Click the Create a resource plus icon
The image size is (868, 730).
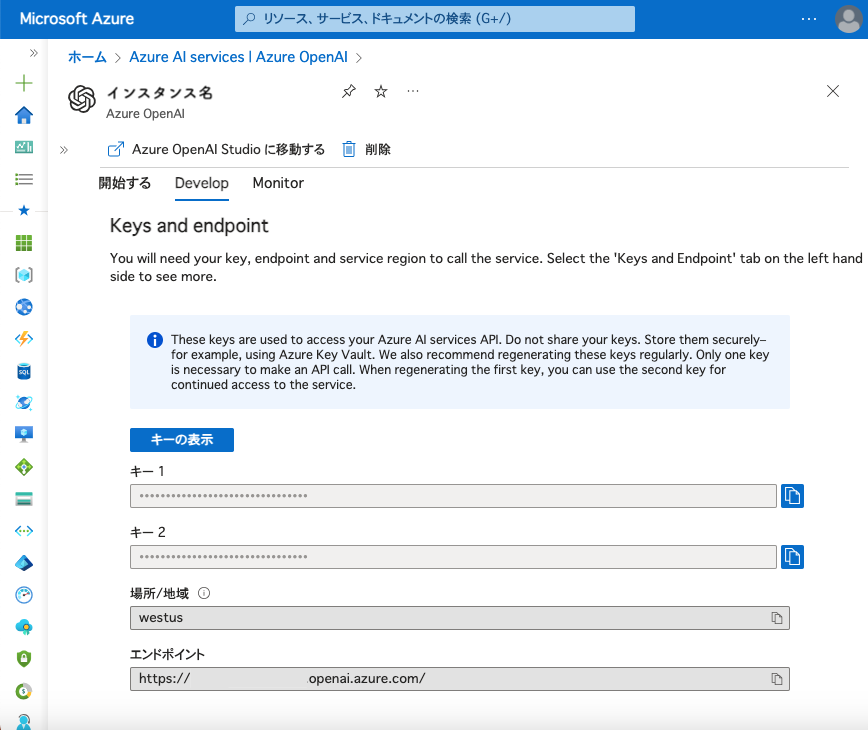[x=24, y=84]
